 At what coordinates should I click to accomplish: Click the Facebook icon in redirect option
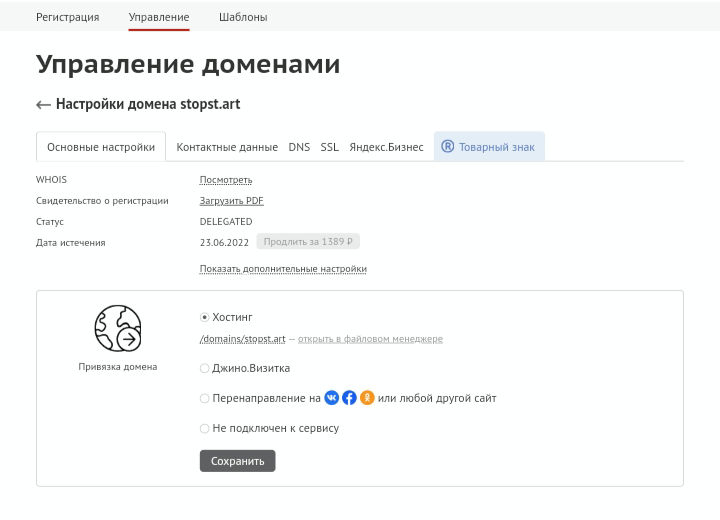(349, 398)
